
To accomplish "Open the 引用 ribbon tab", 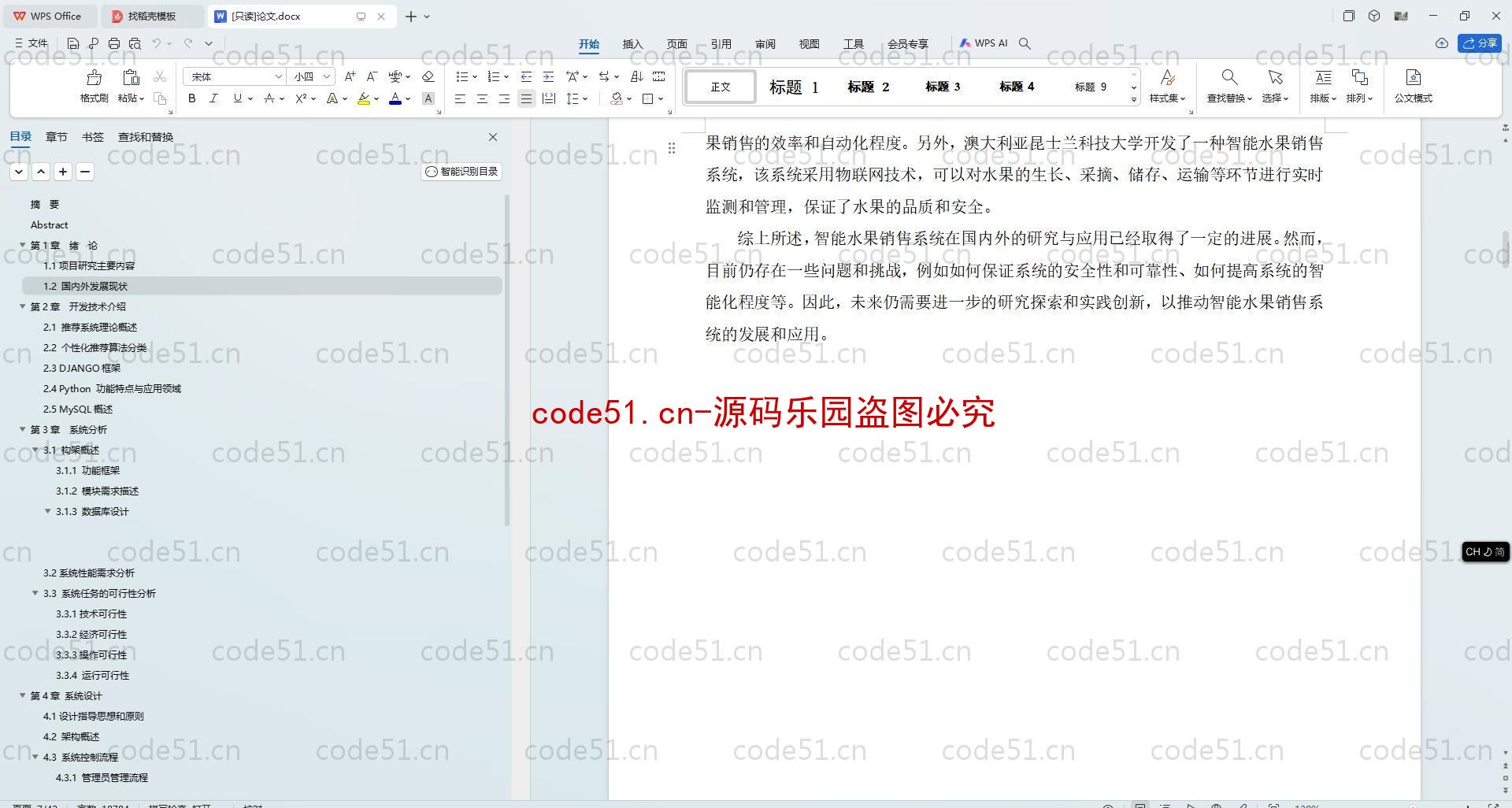I will 721,44.
